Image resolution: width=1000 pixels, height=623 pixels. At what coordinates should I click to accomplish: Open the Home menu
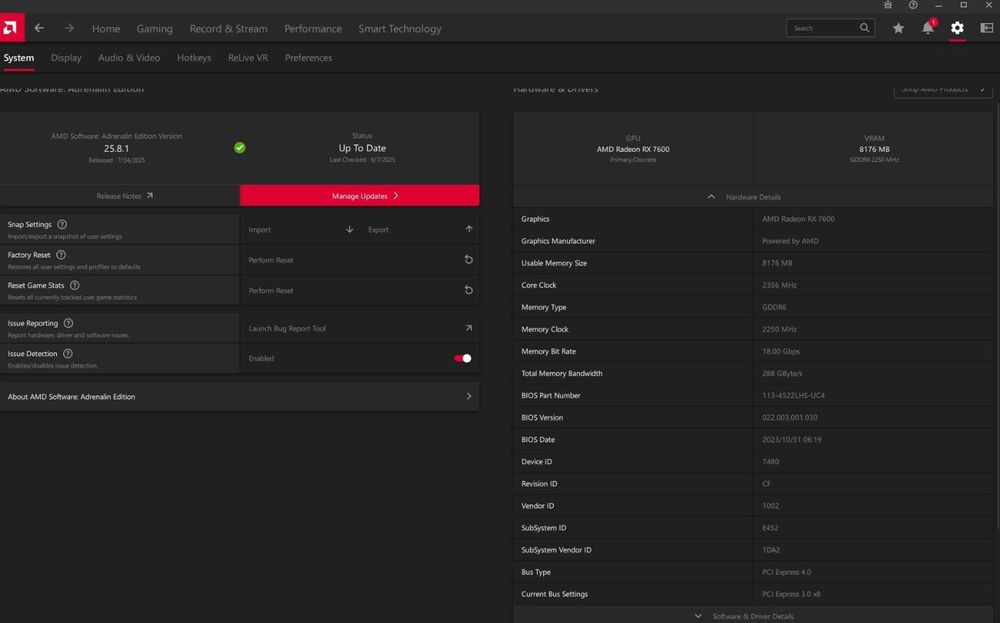[x=106, y=29]
